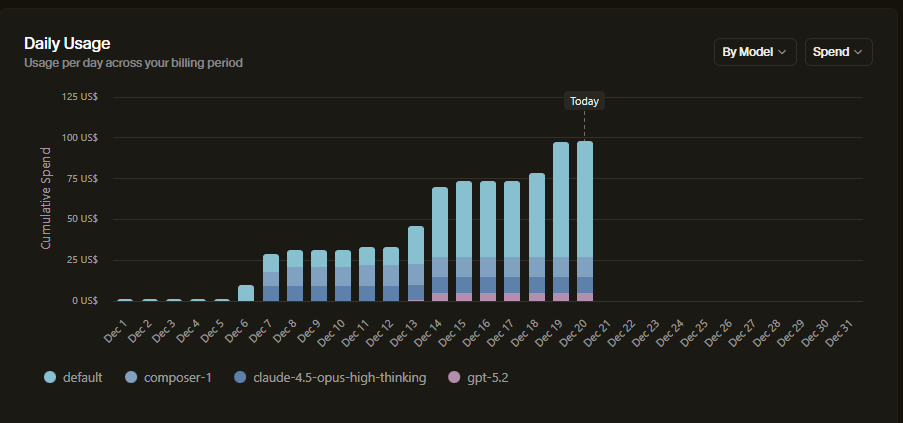This screenshot has width=903, height=423.
Task: Click the Daily Usage heading
Action: 67,43
